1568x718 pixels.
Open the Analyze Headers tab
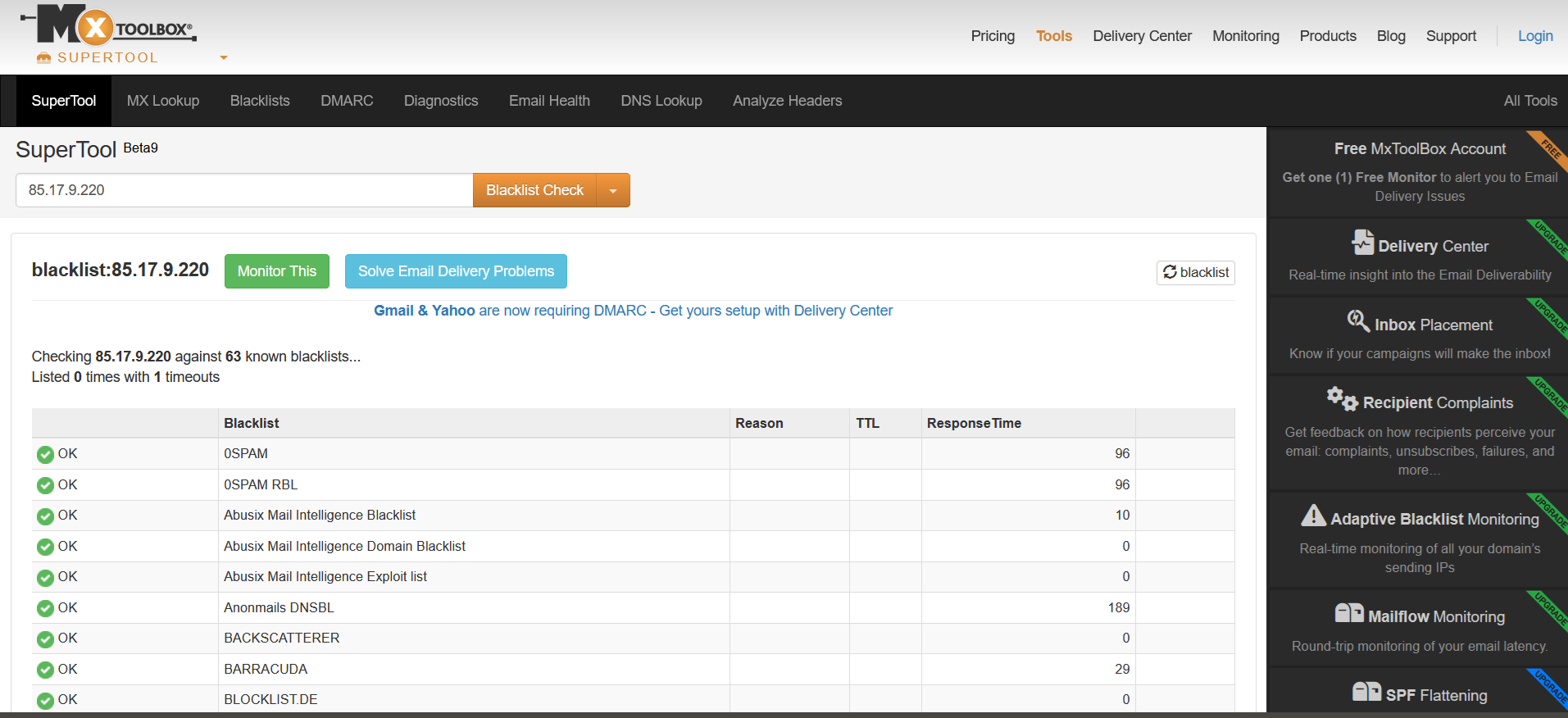click(x=788, y=101)
